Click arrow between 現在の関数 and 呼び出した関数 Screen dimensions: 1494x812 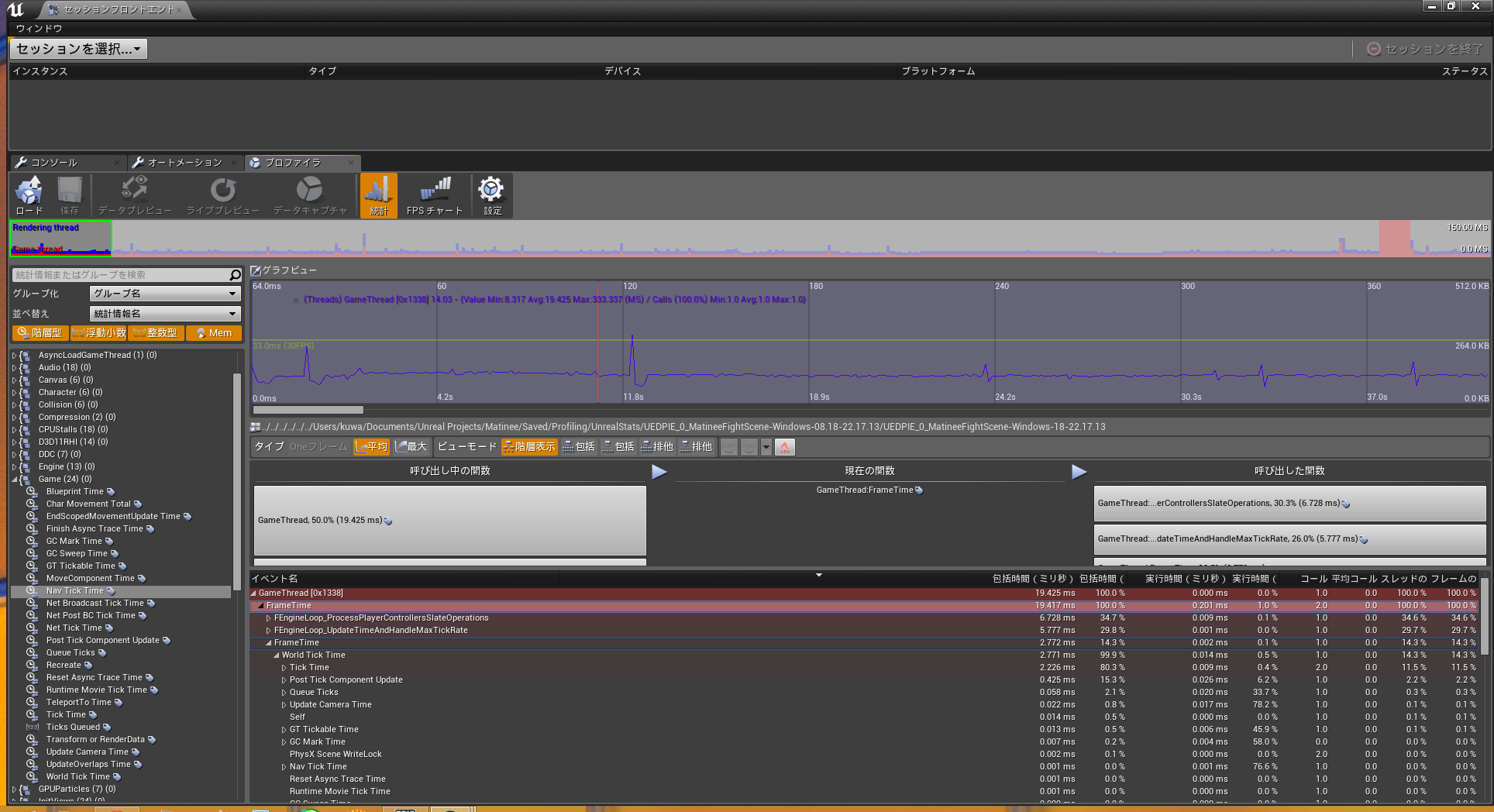click(1079, 471)
